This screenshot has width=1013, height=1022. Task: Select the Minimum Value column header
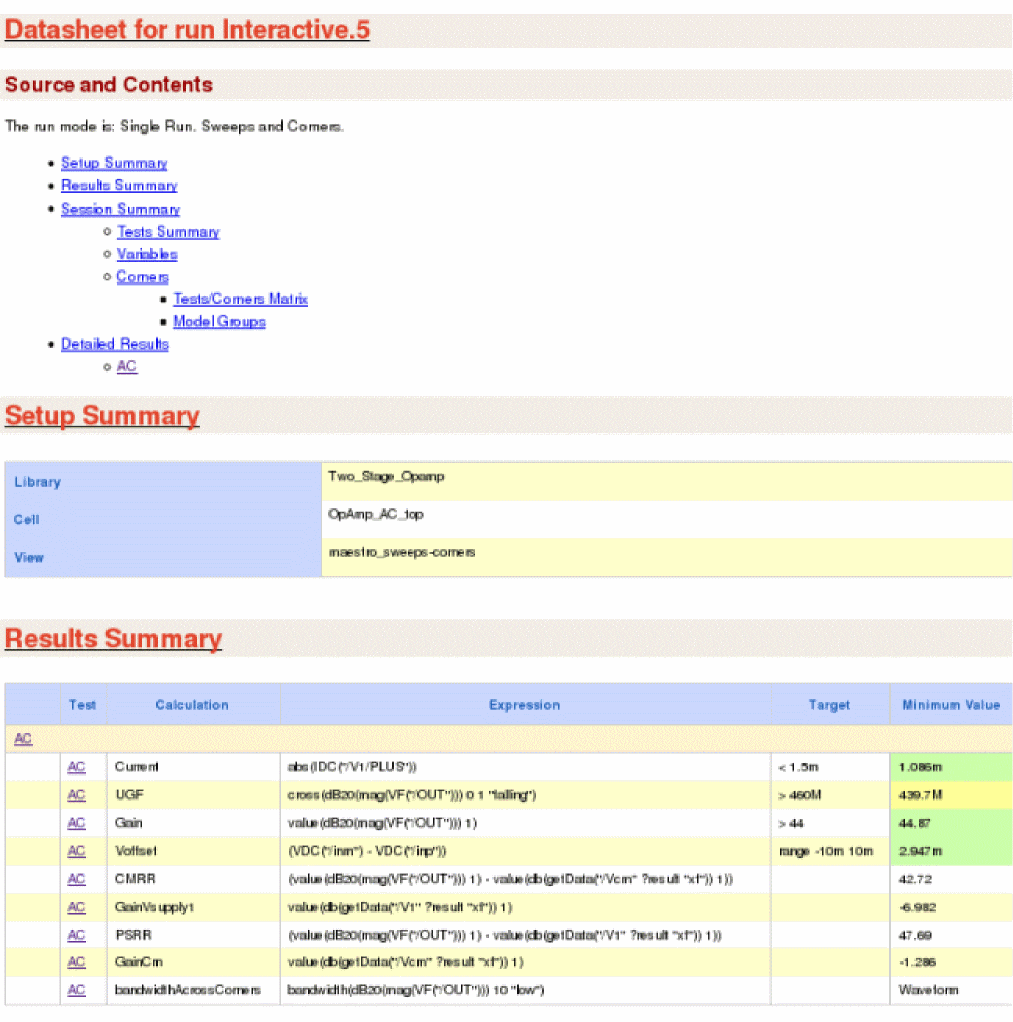pos(951,705)
